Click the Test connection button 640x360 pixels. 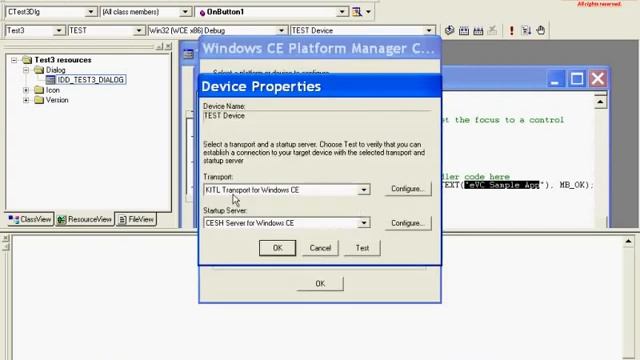coord(362,248)
